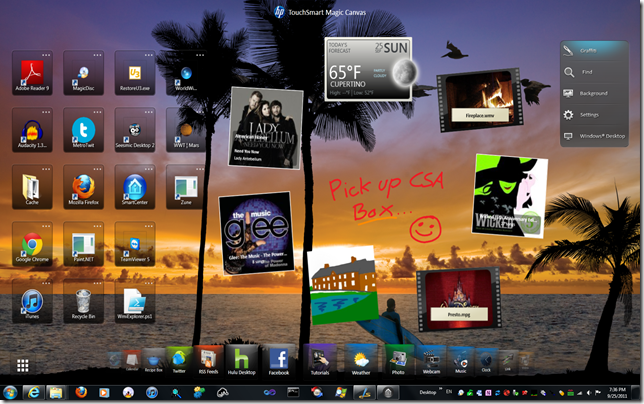Image resolution: width=644 pixels, height=404 pixels.
Task: Open the Recipe Box app in the dock
Action: pos(153,361)
